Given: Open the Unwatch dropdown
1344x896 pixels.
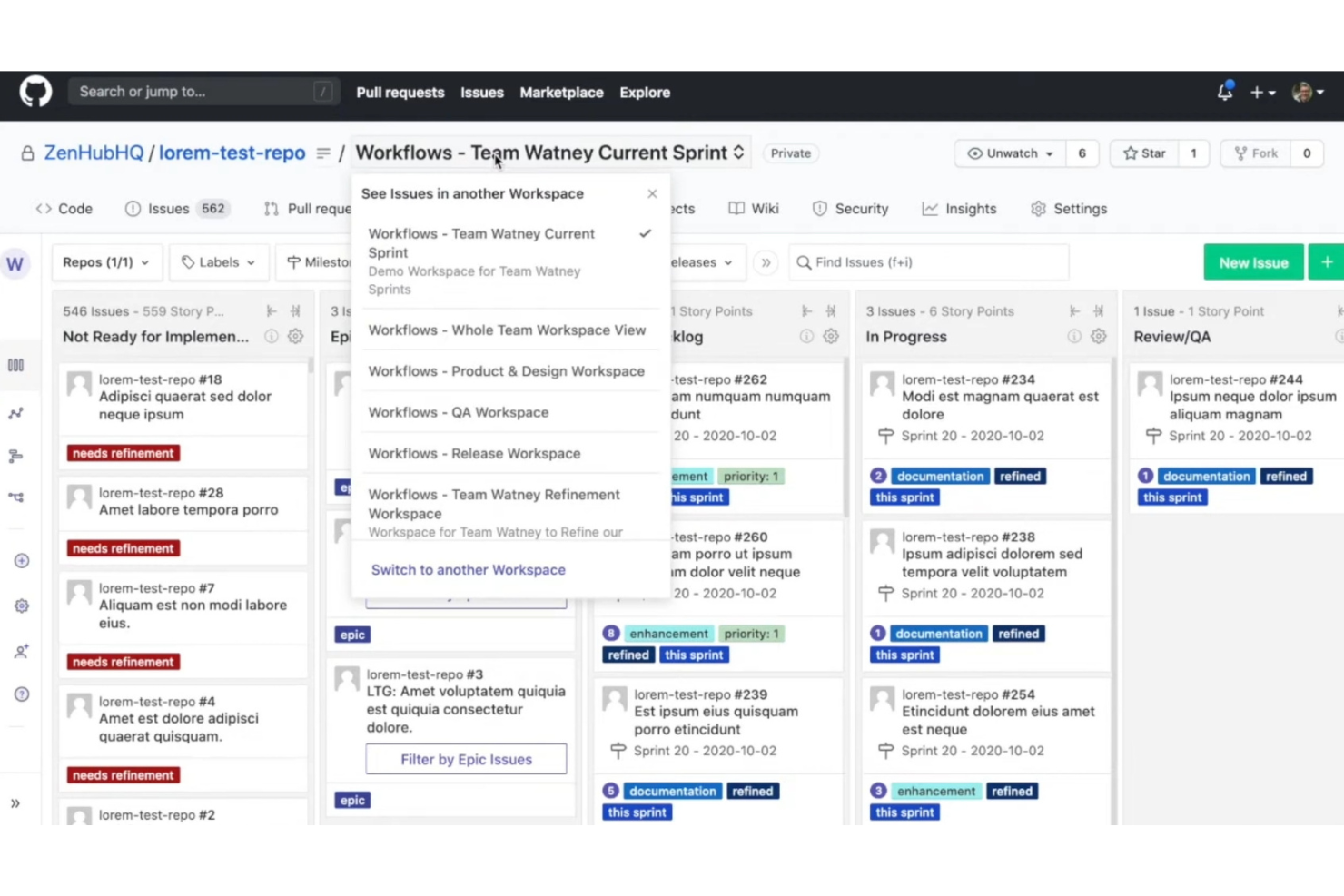Looking at the screenshot, I should coord(1010,153).
